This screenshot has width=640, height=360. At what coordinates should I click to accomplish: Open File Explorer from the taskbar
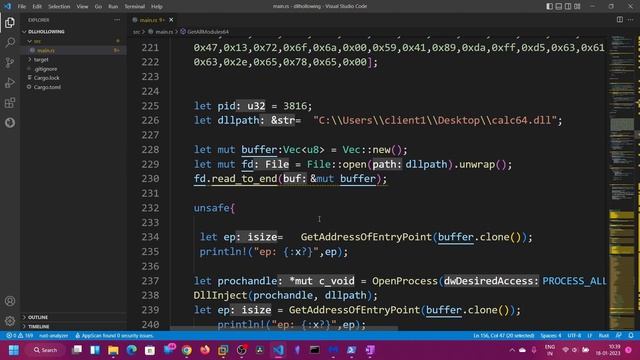coord(113,350)
